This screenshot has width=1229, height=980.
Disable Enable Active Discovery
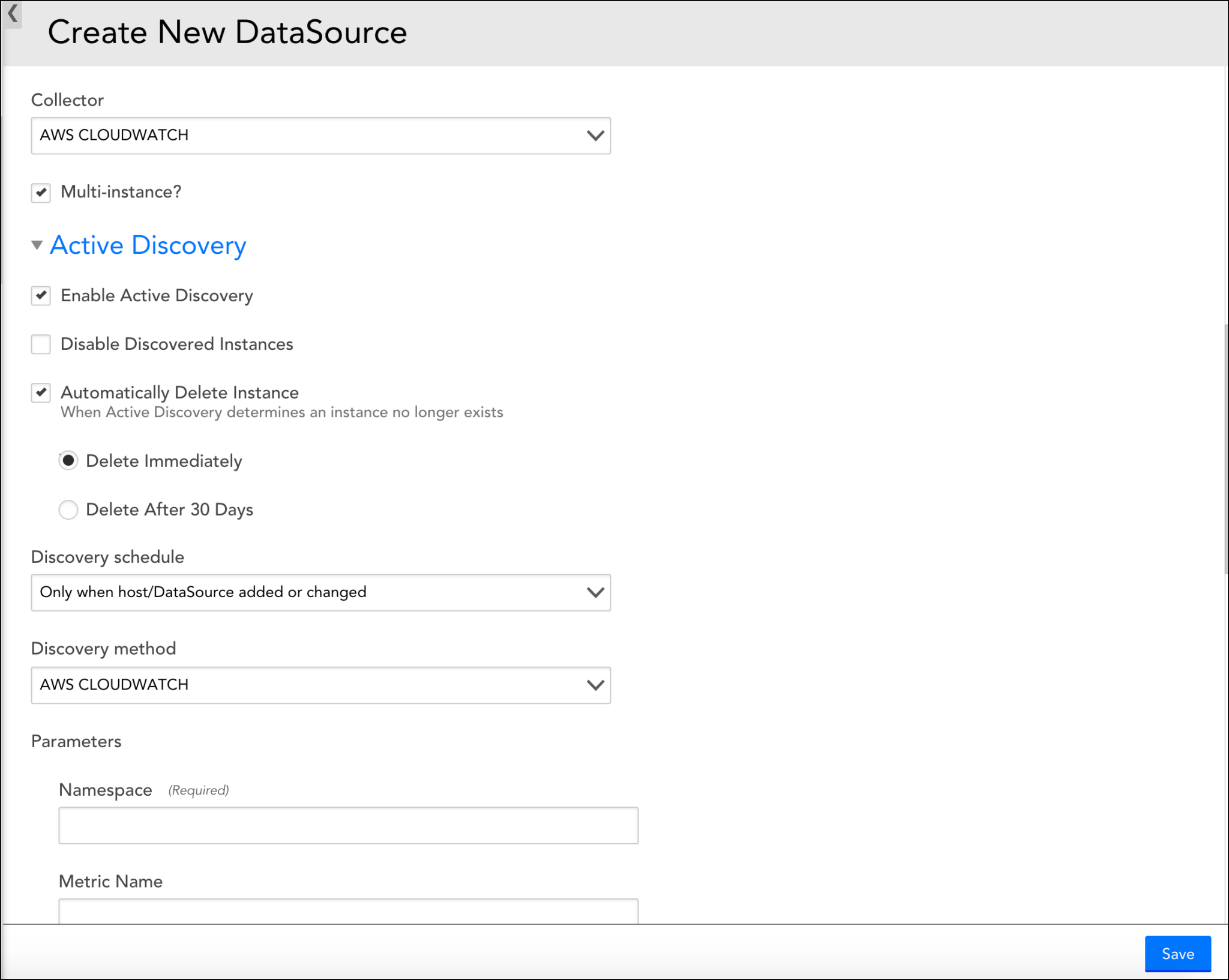[x=40, y=295]
